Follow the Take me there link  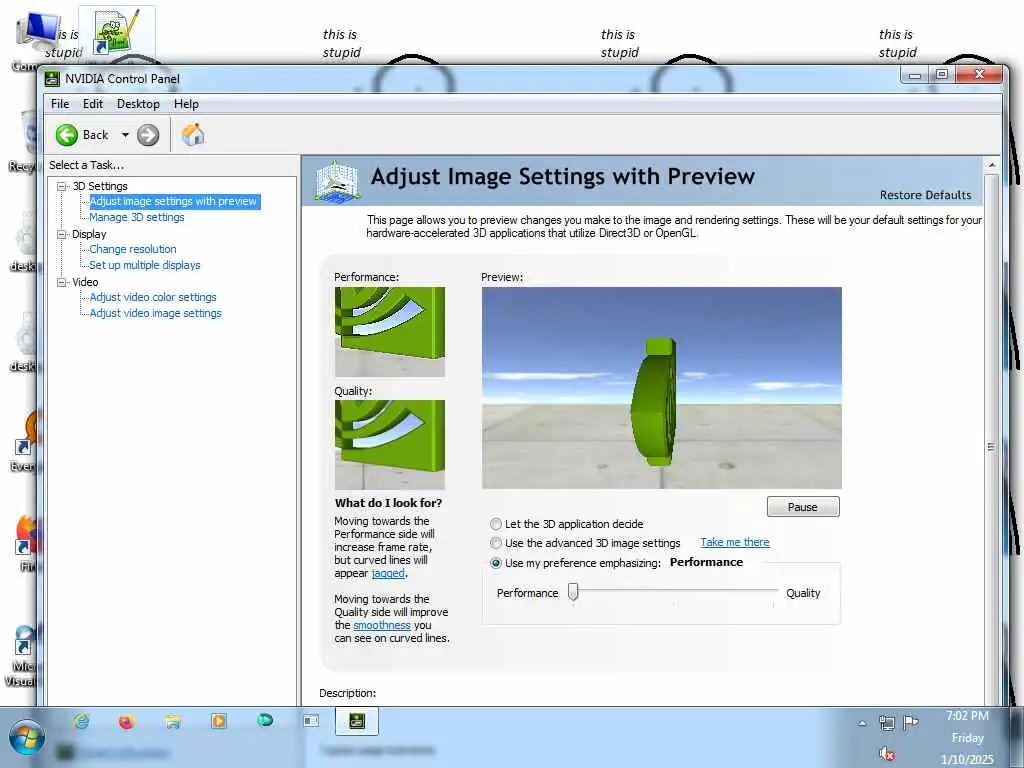coord(735,542)
